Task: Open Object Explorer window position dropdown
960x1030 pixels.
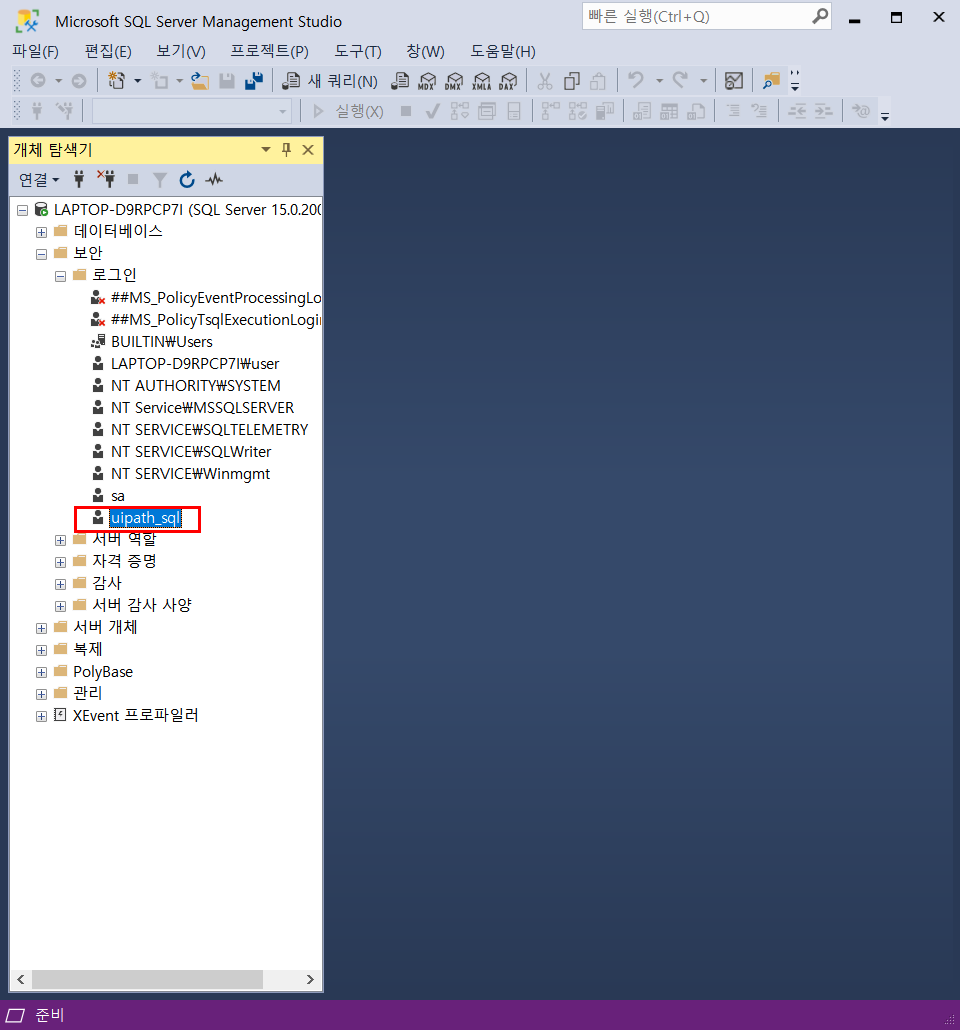Action: tap(265, 150)
